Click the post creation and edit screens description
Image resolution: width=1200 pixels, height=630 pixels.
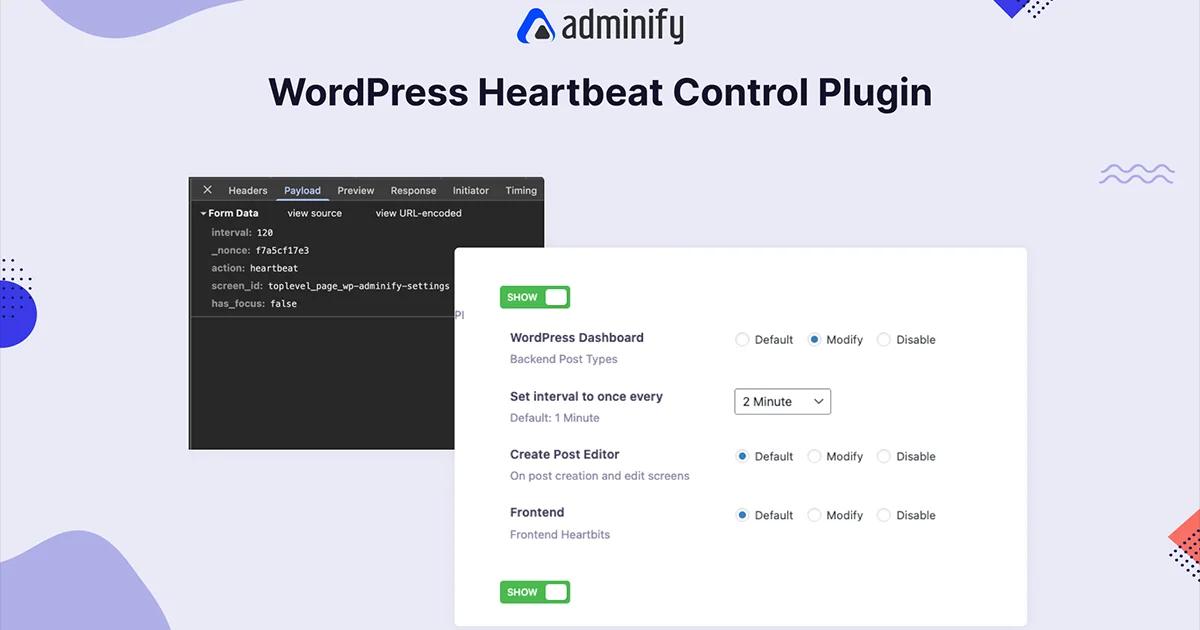[600, 476]
